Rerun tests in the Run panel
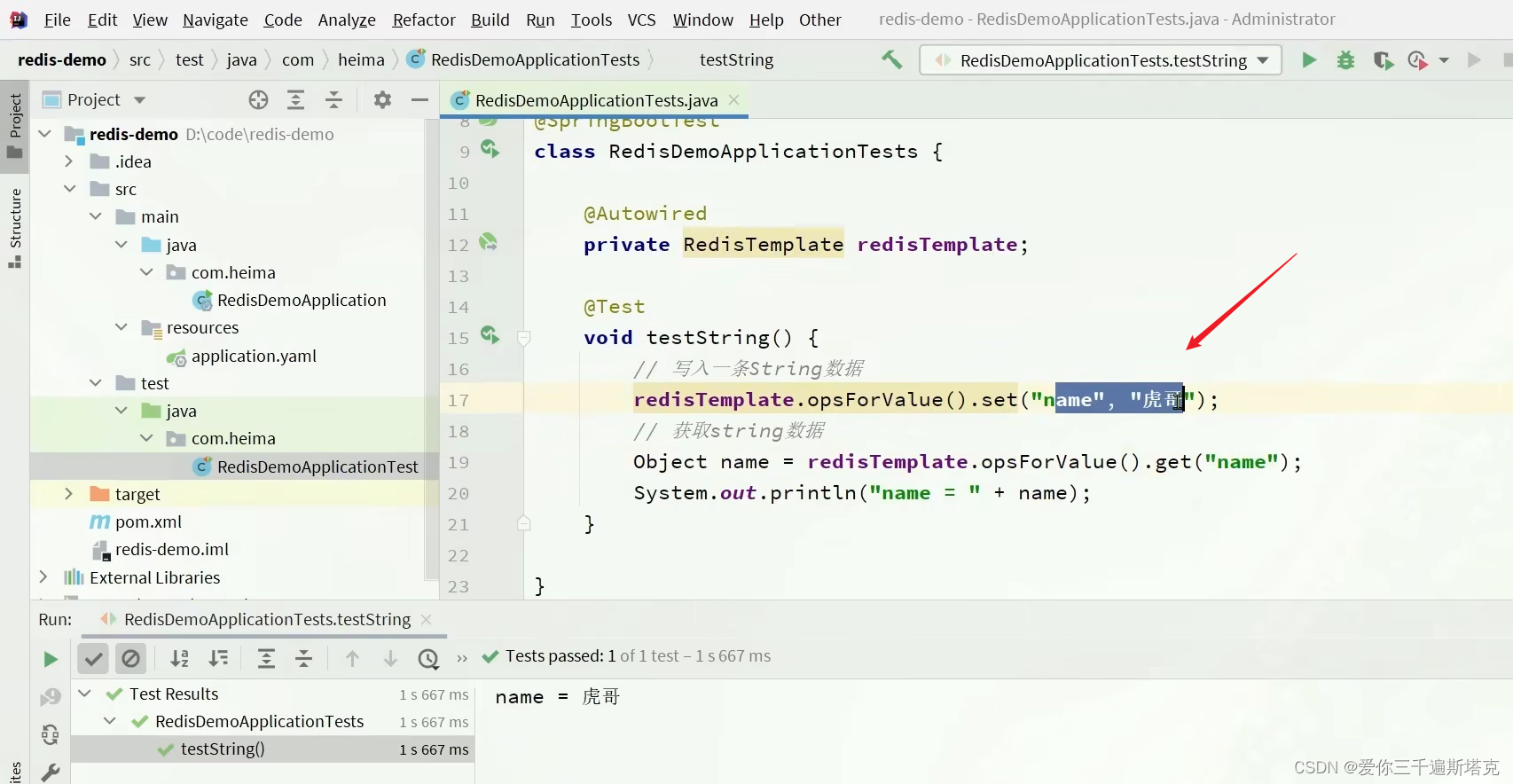Viewport: 1513px width, 784px height. 51,659
